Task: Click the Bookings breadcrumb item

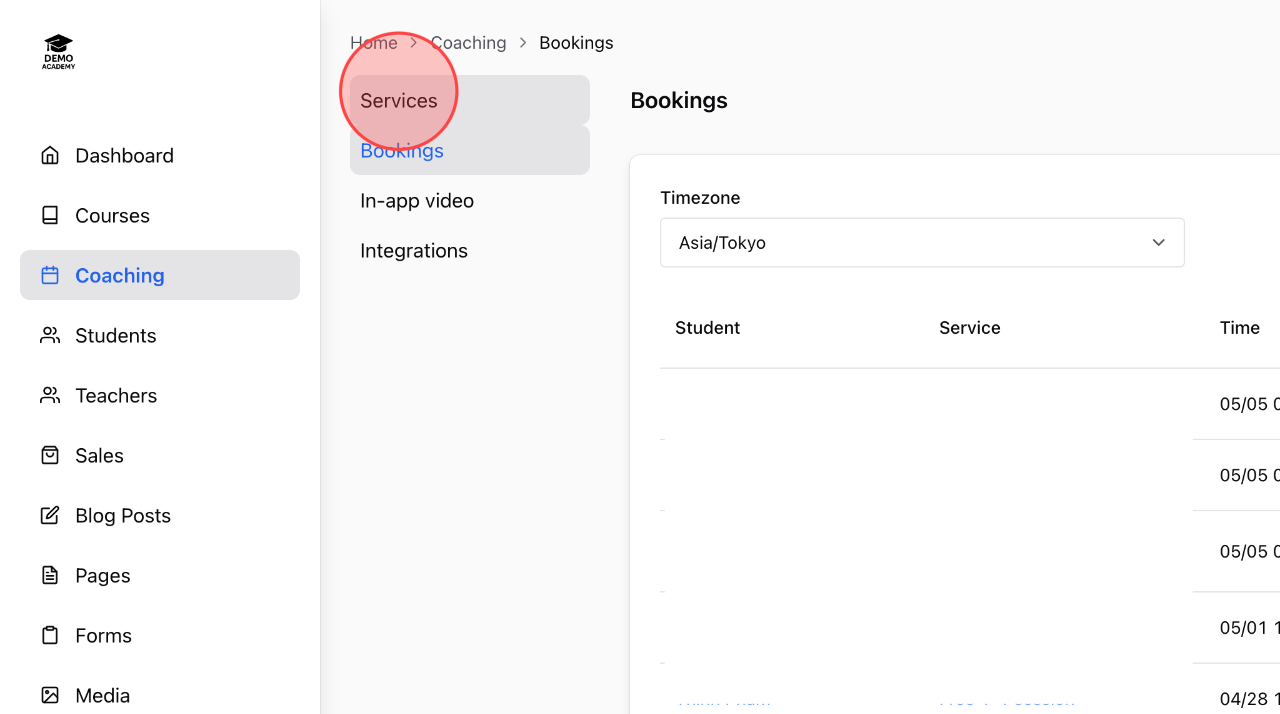Action: [x=576, y=43]
